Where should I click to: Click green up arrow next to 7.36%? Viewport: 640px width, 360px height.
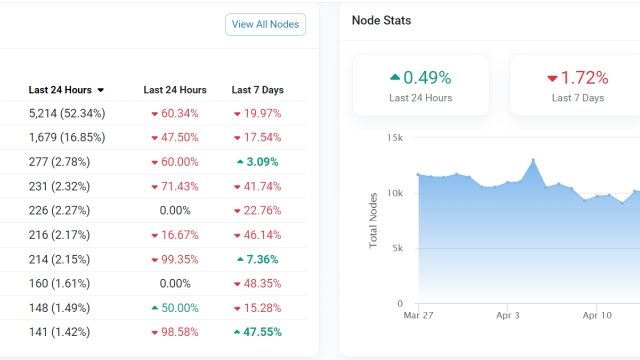[240, 259]
